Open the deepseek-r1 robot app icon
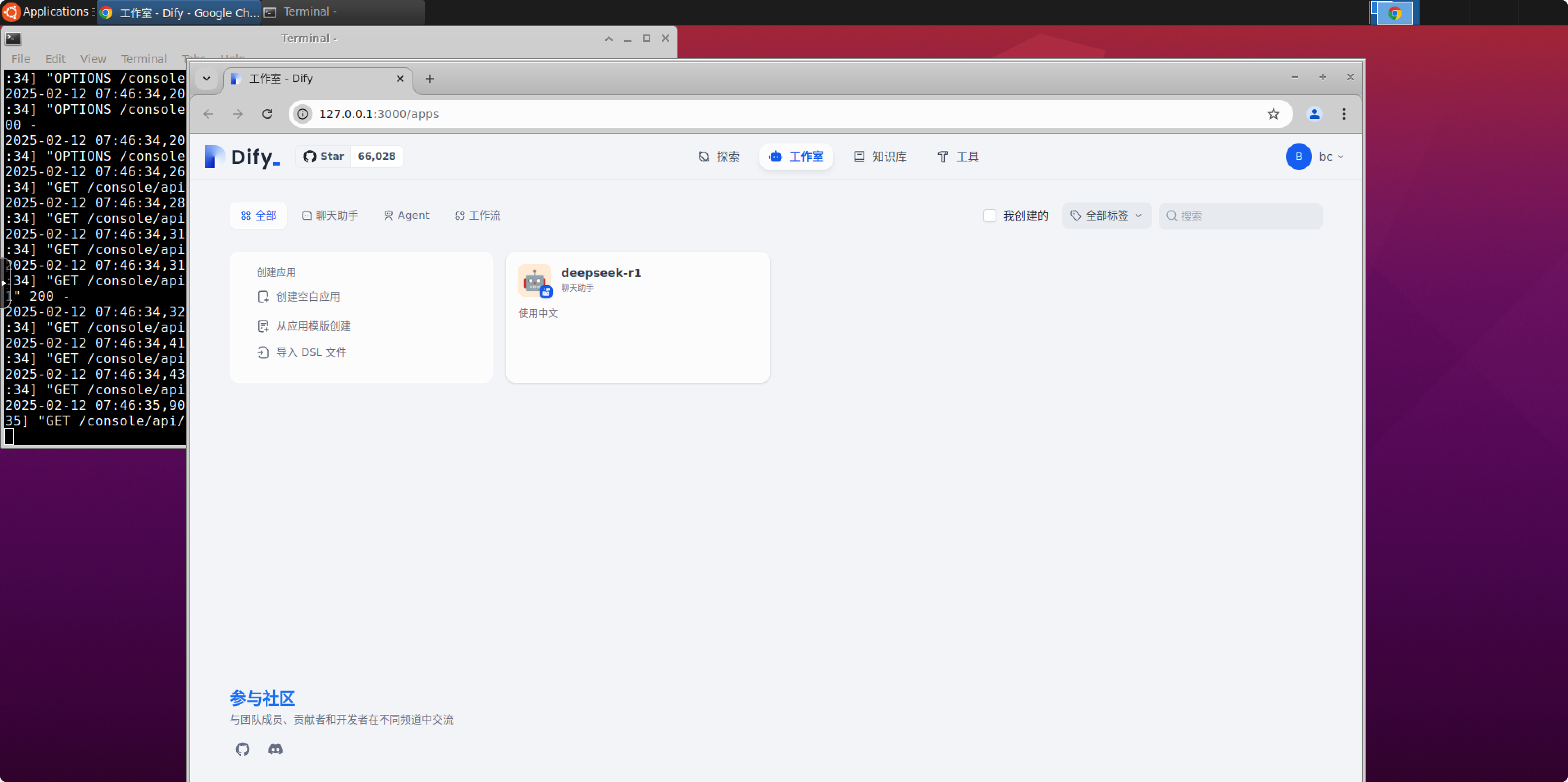The height and width of the screenshot is (782, 1568). (x=534, y=280)
